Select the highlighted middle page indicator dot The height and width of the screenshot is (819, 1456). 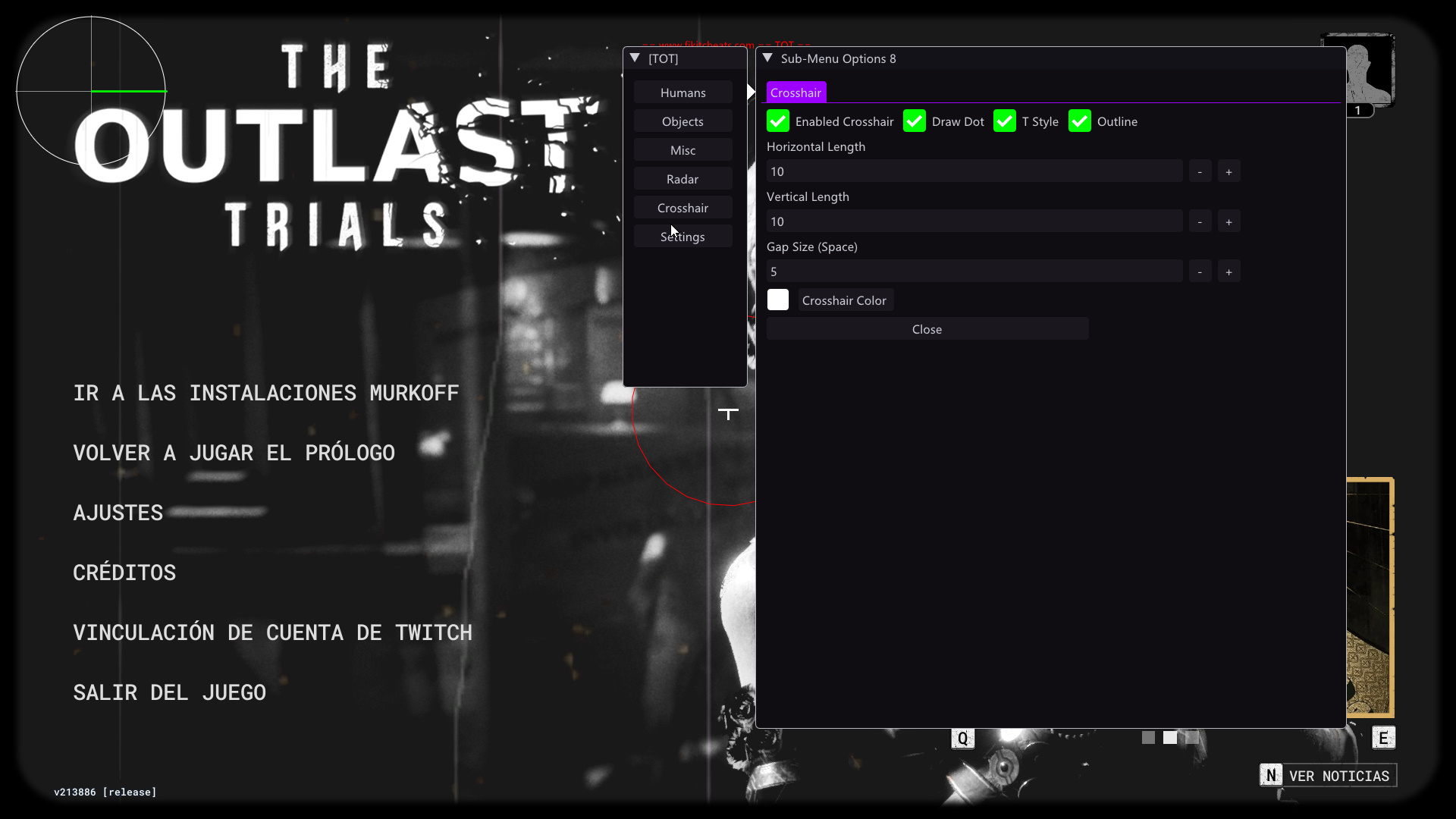pyautogui.click(x=1171, y=738)
